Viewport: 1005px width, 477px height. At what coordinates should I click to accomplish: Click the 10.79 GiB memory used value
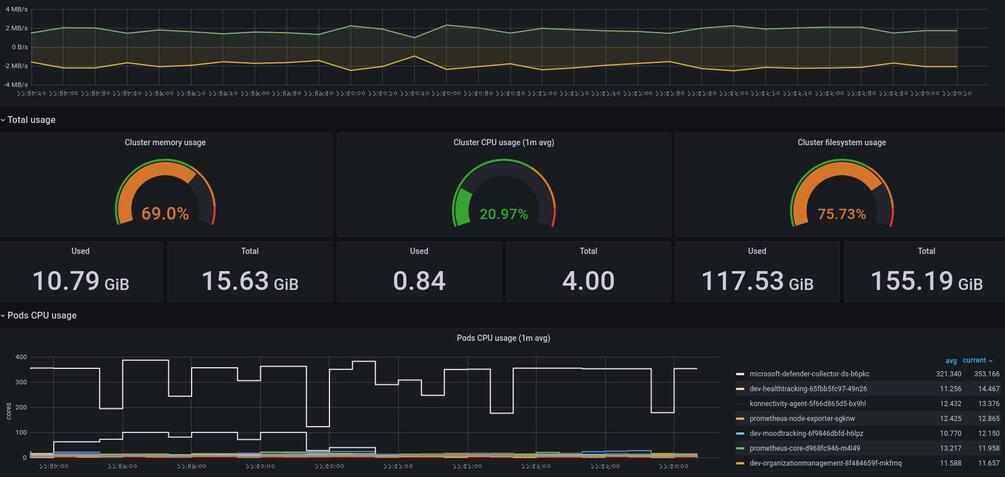(81, 281)
